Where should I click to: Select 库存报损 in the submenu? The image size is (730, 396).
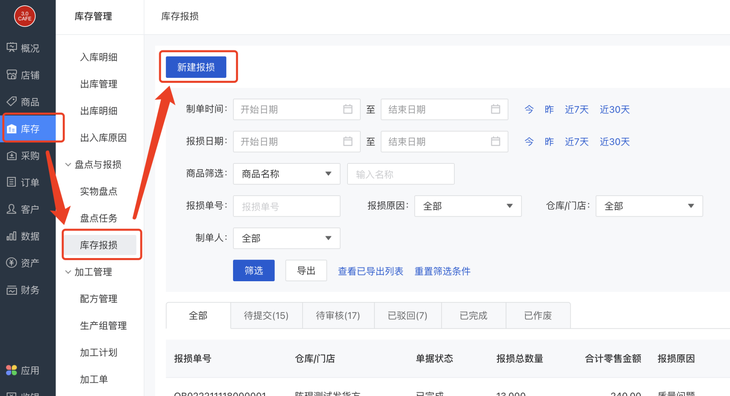[101, 245]
